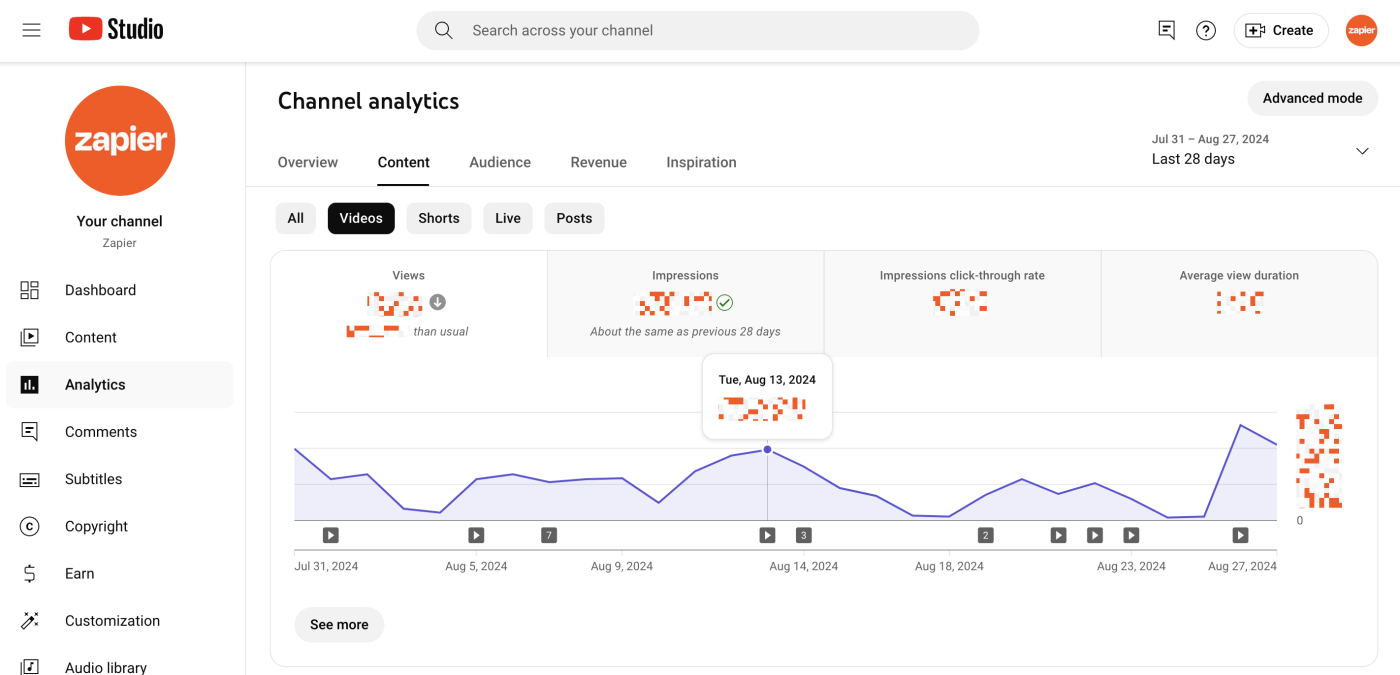The image size is (1400, 675).
Task: Click the Your channel label
Action: 120,221
